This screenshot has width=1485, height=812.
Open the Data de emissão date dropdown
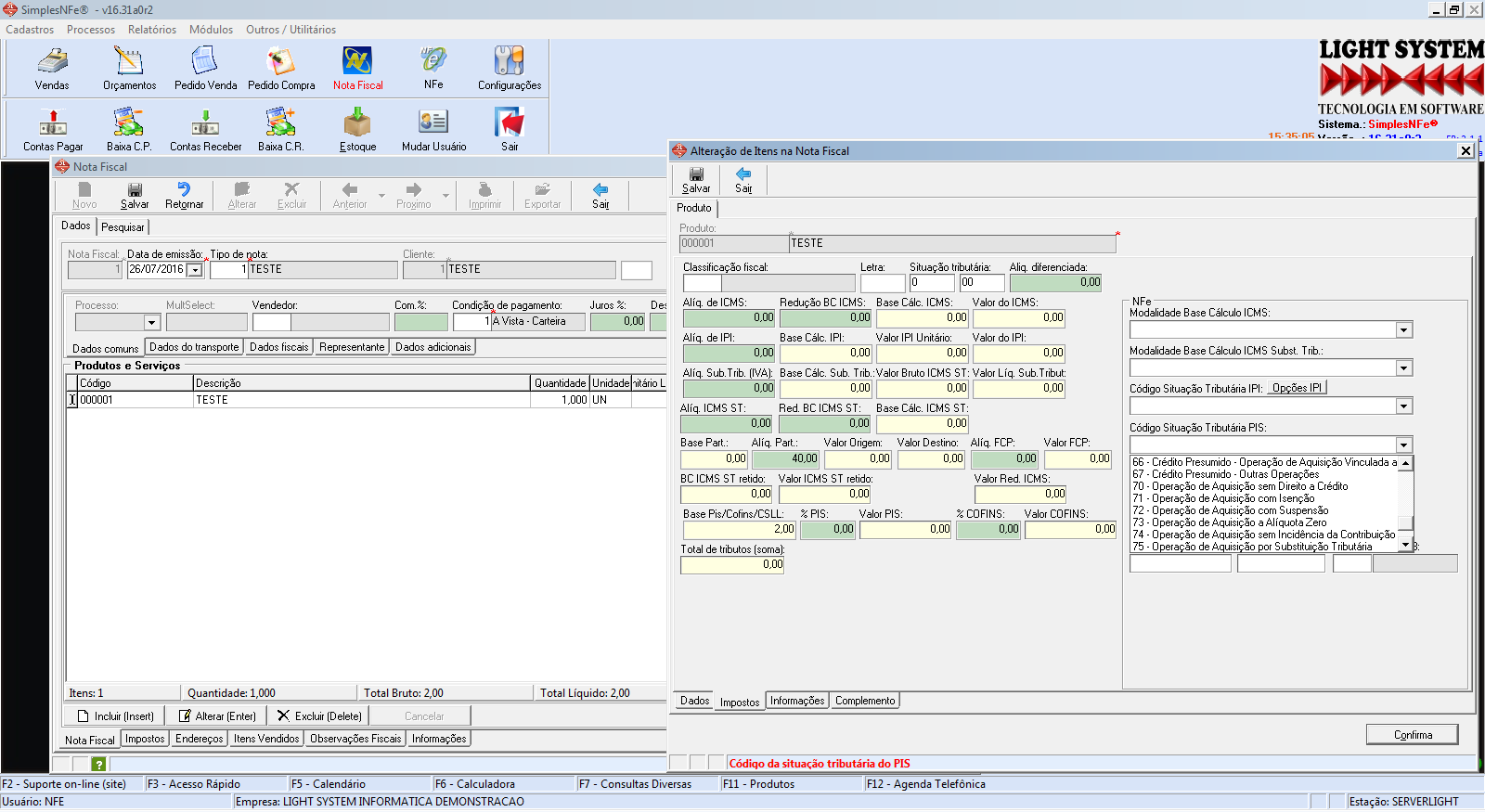[195, 270]
